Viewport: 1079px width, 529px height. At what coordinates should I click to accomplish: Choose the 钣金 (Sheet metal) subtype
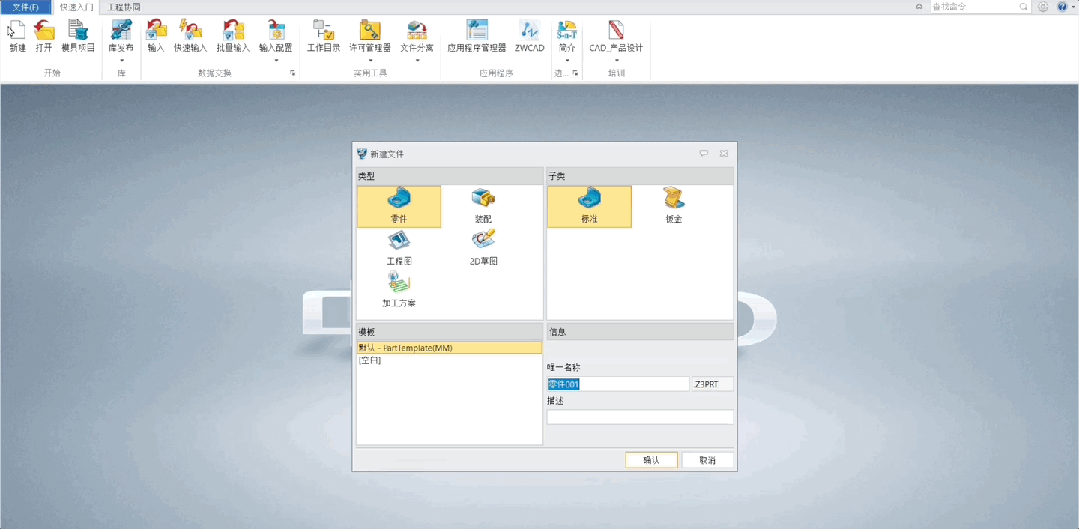coord(673,205)
